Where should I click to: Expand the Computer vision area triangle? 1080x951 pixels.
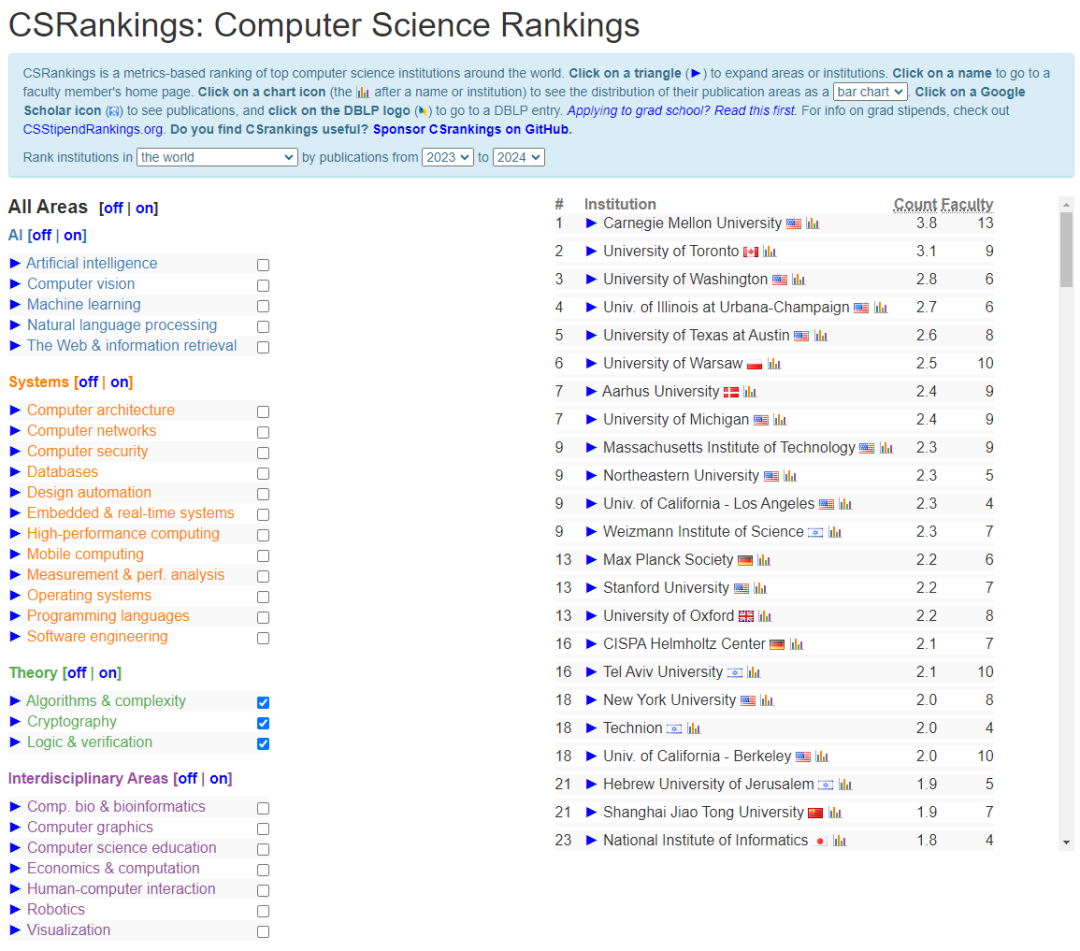tap(15, 284)
